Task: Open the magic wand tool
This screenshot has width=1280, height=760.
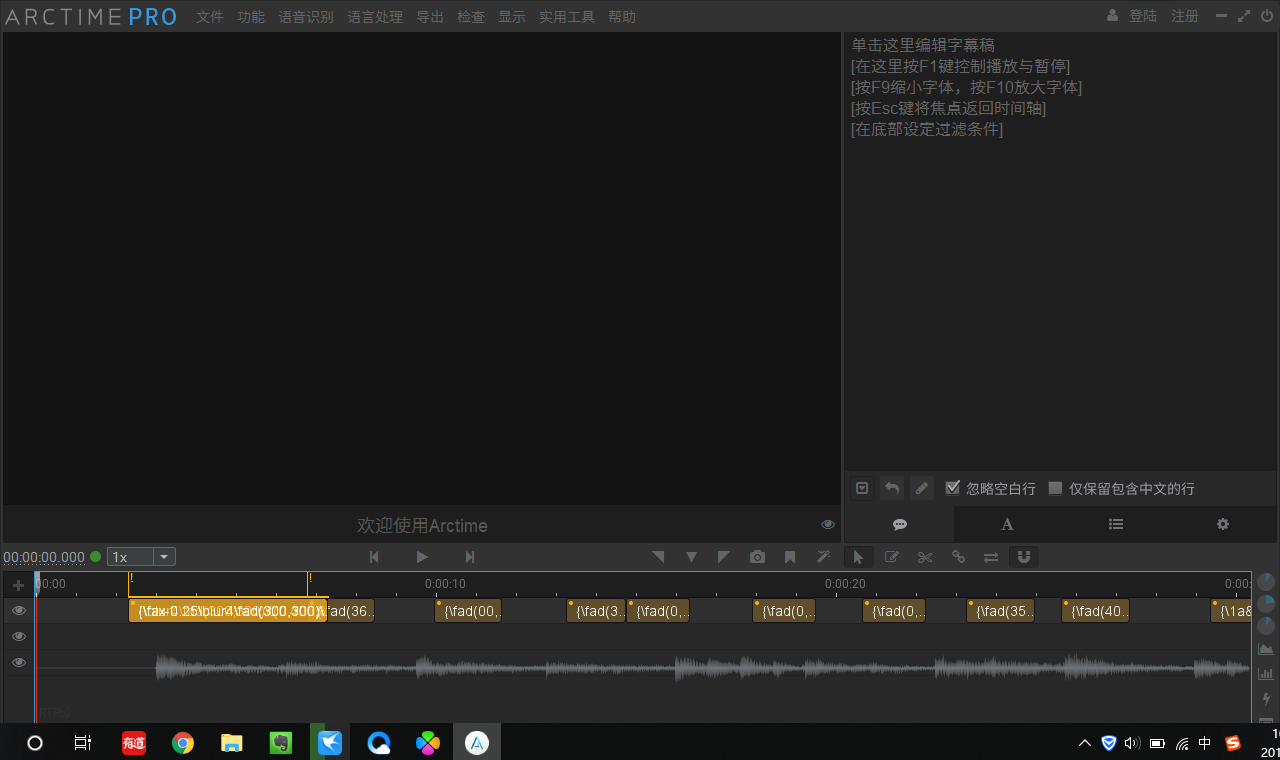Action: (x=824, y=557)
